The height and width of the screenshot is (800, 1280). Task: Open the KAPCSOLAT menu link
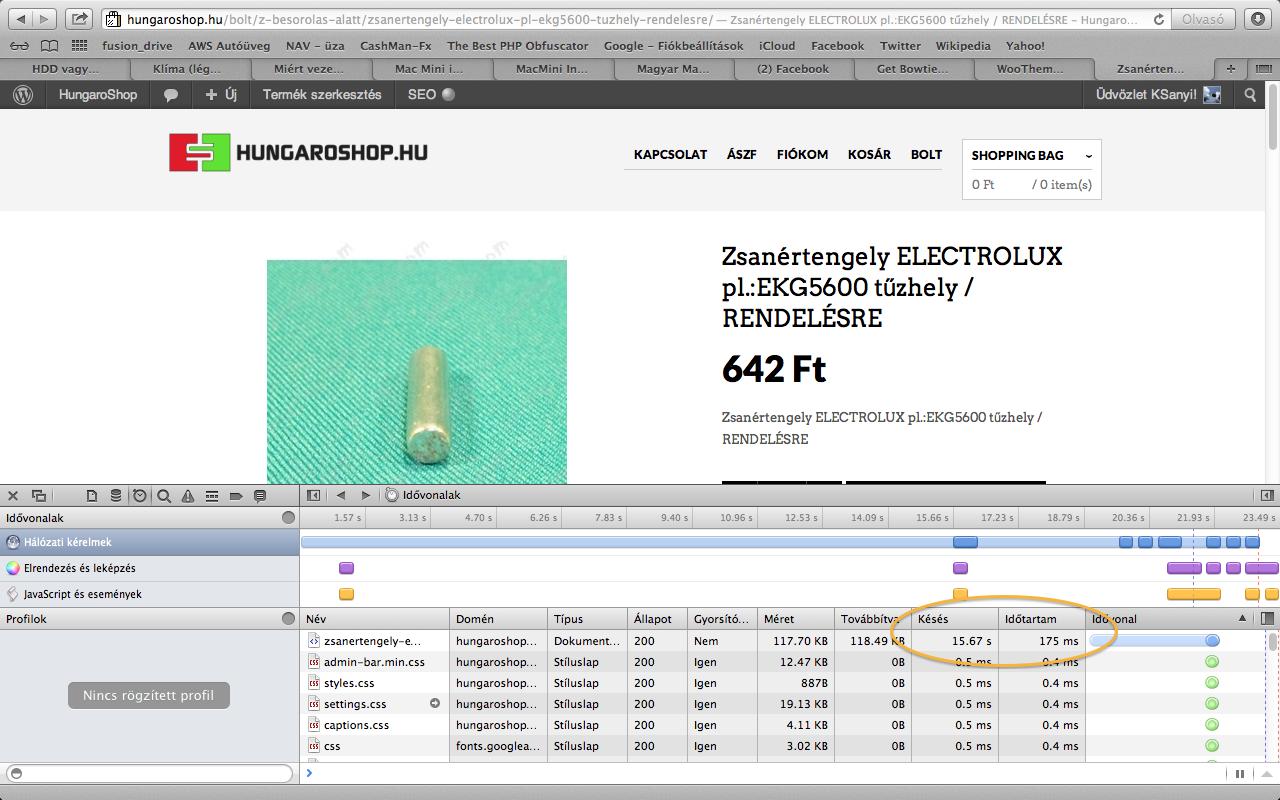(670, 154)
